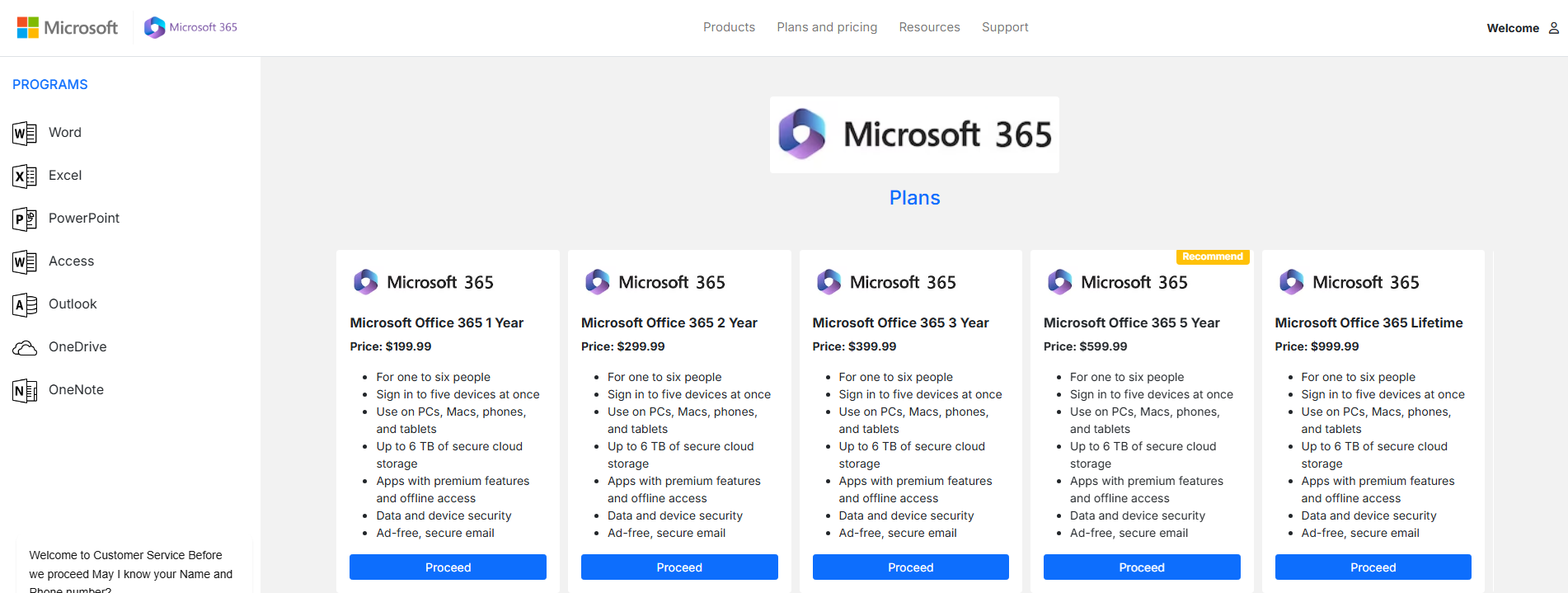Click the Plans heading
This screenshot has width=1568, height=593.
pos(914,198)
